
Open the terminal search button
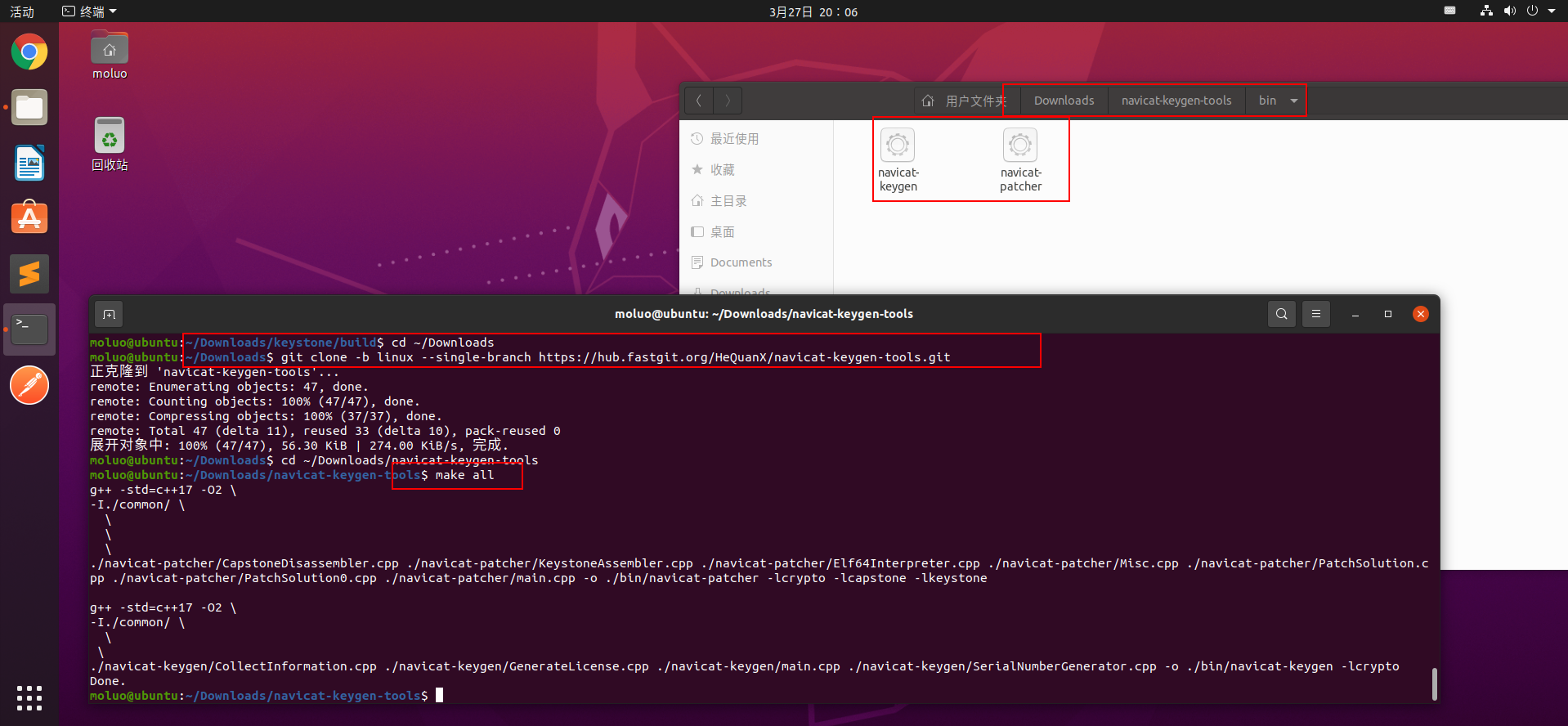coord(1281,314)
